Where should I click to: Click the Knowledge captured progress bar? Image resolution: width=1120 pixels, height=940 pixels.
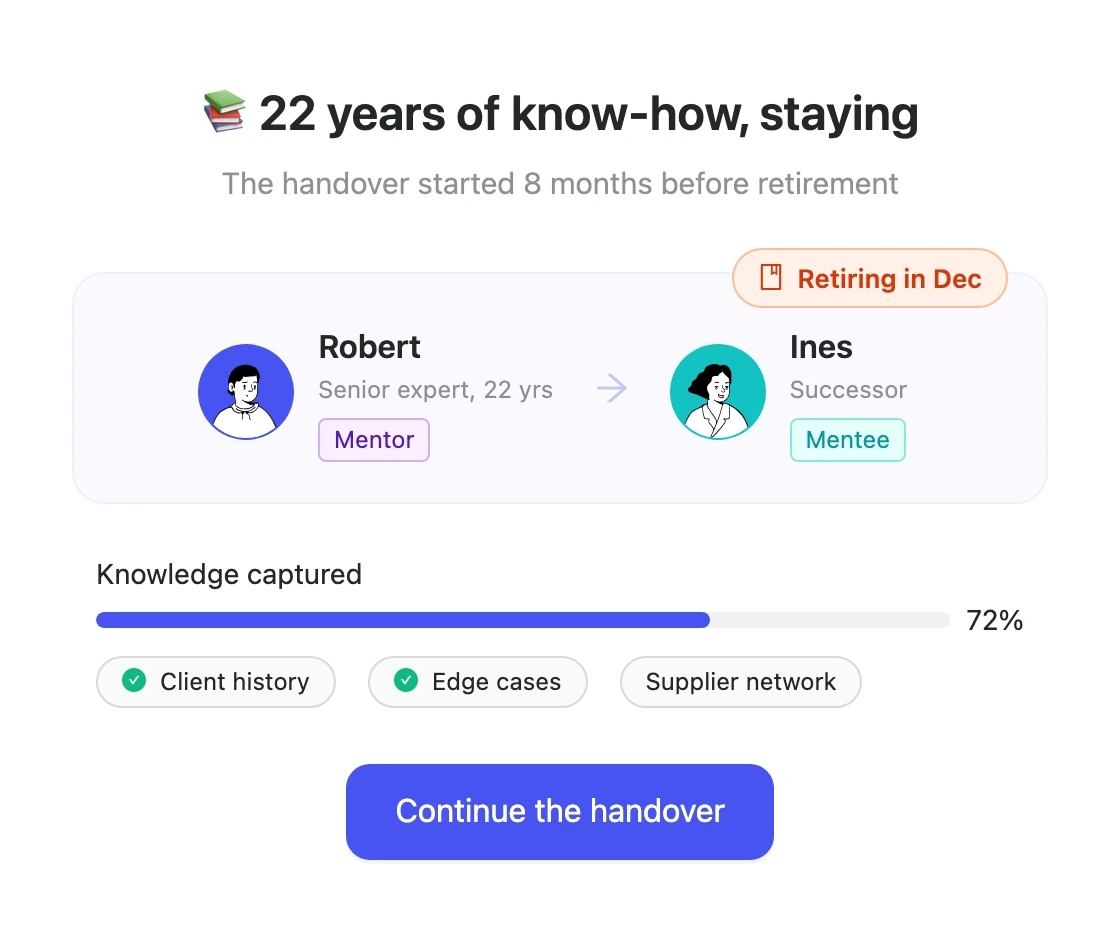coord(523,620)
